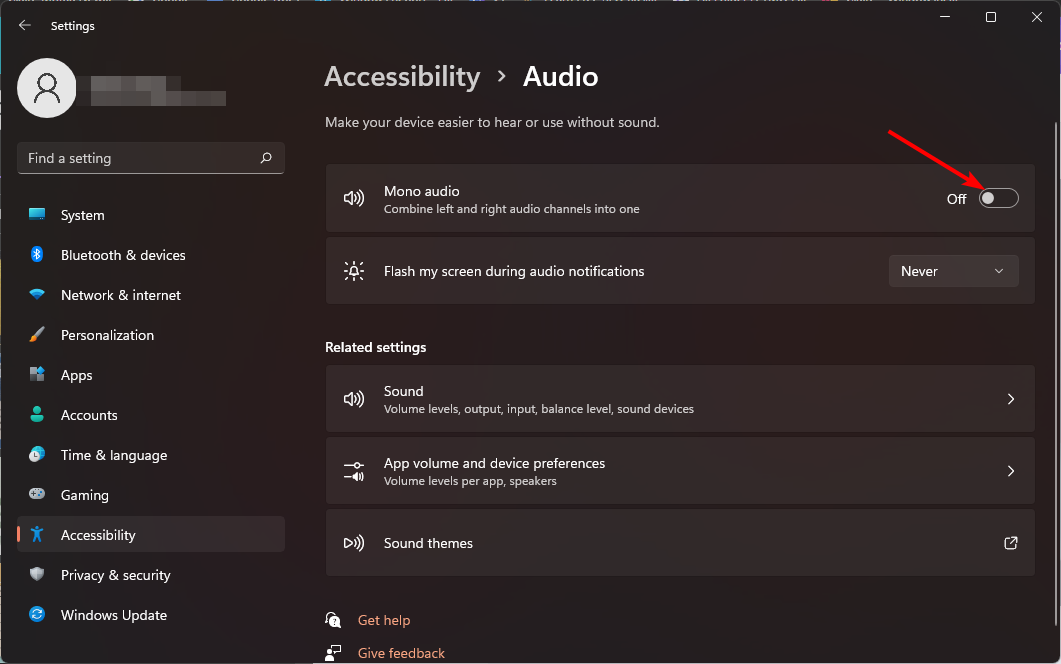
Task: Click the System monitor icon in sidebar
Action: pyautogui.click(x=37, y=215)
